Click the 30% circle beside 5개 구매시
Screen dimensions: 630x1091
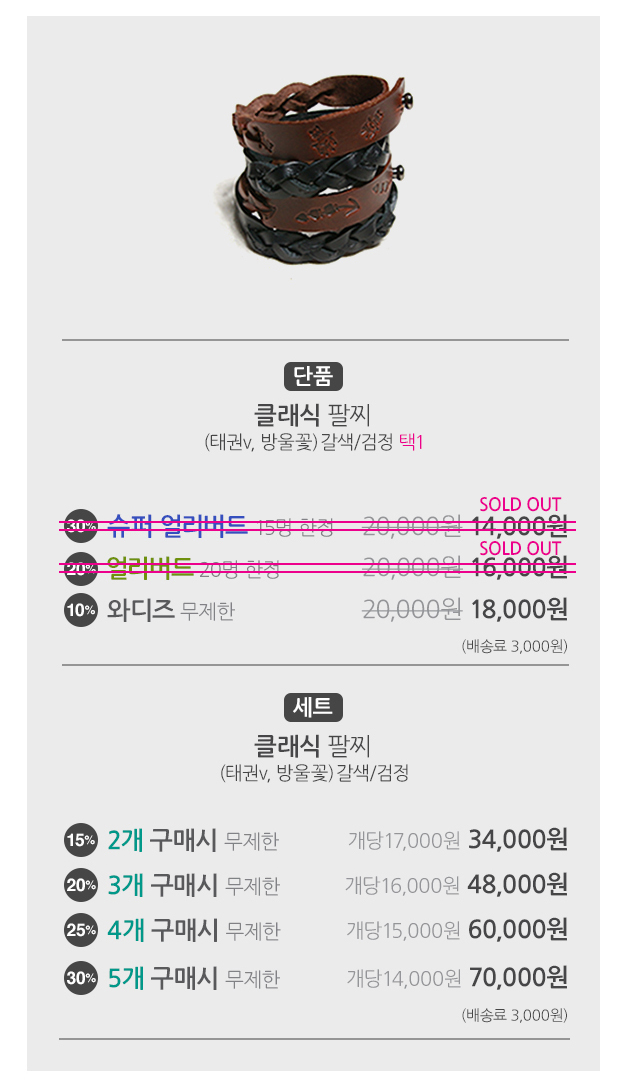coord(80,977)
